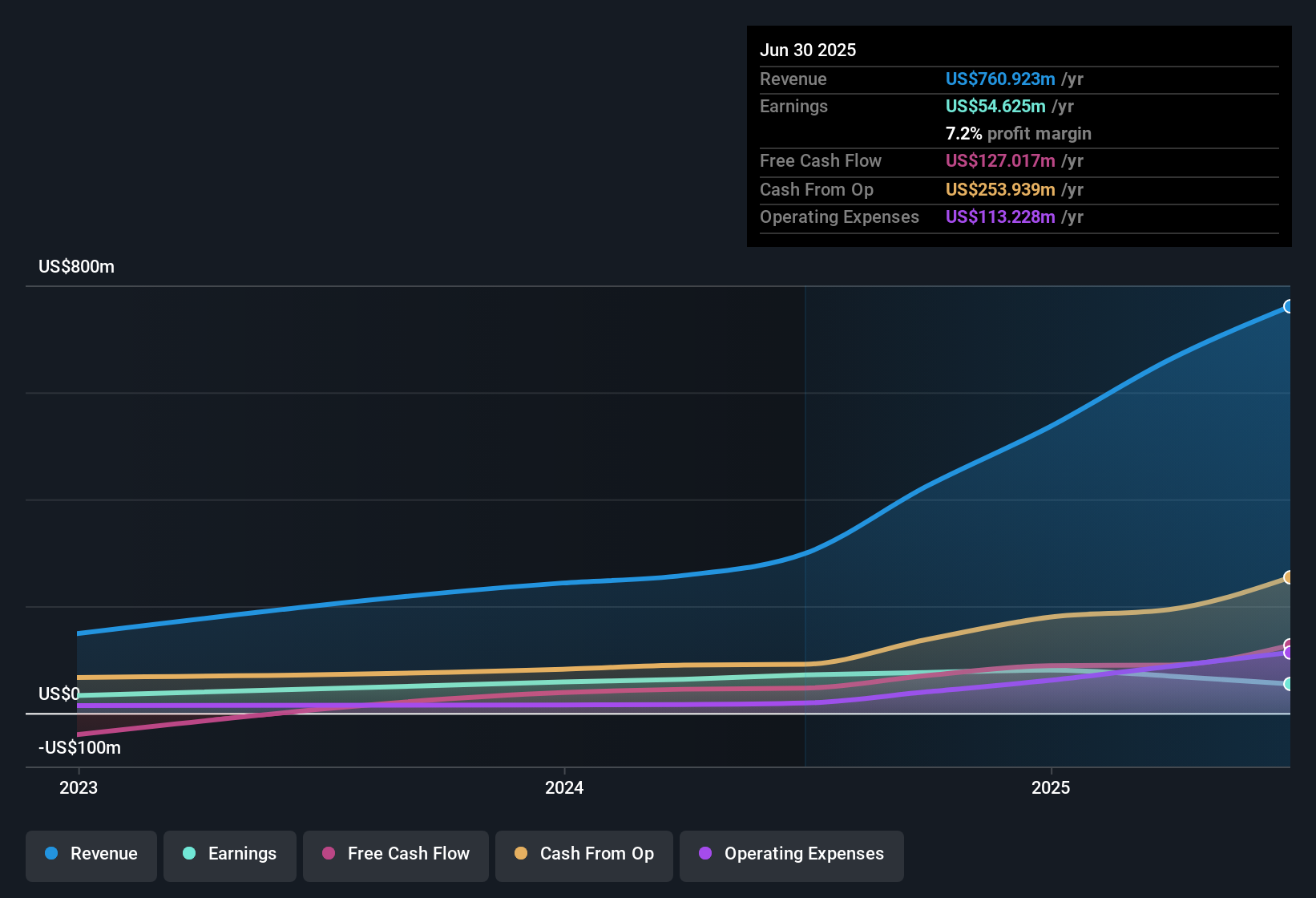Click the Revenue endpoint marker on chart
1316x898 pixels.
point(1289,306)
